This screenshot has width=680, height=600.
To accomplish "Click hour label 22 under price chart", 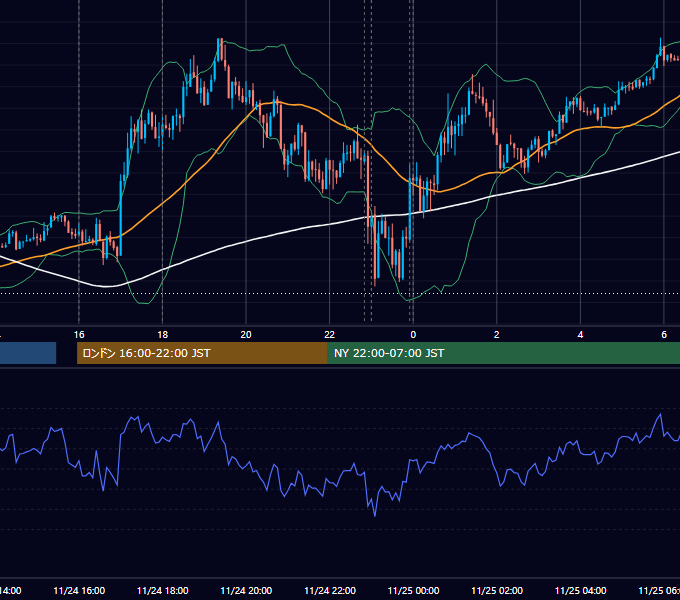I will [x=330, y=335].
